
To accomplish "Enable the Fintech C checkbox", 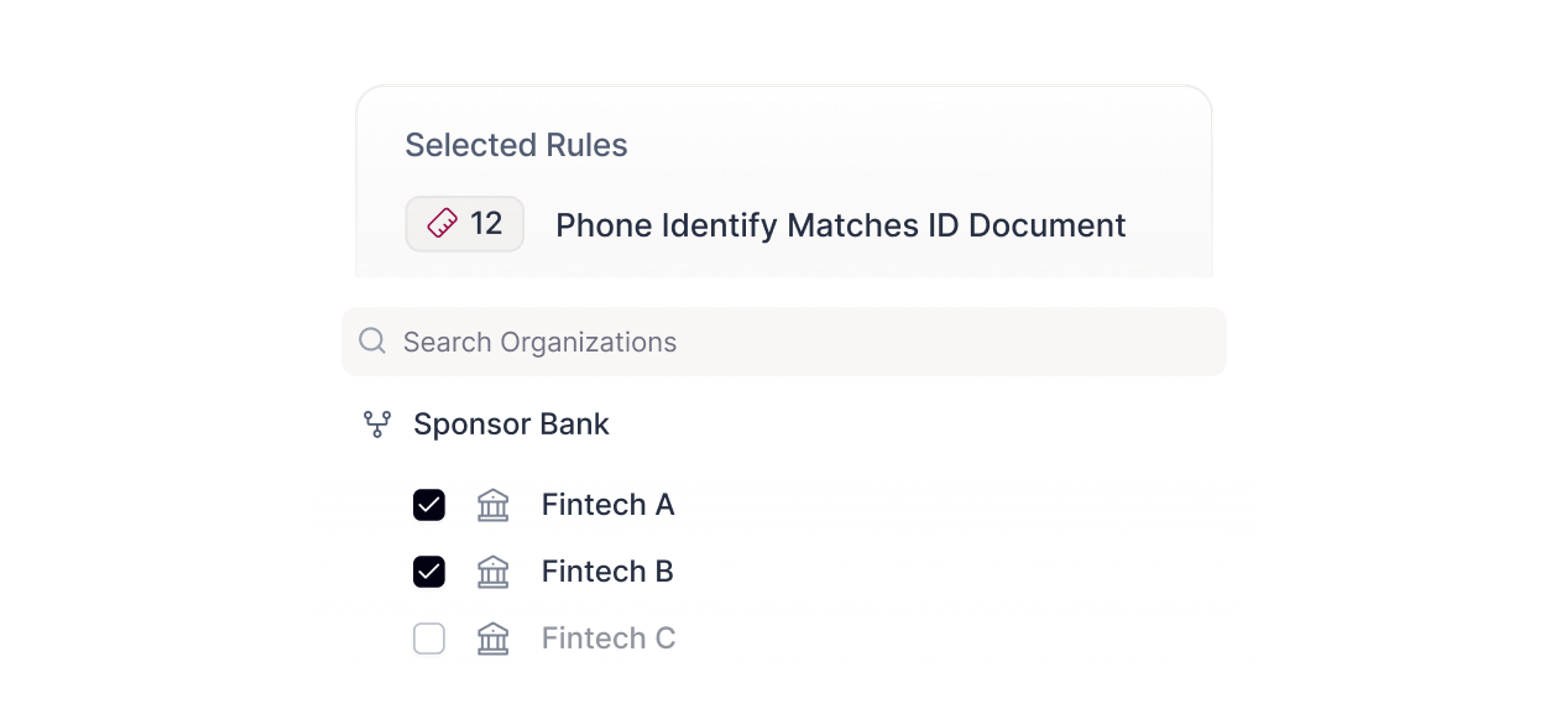I will [429, 639].
